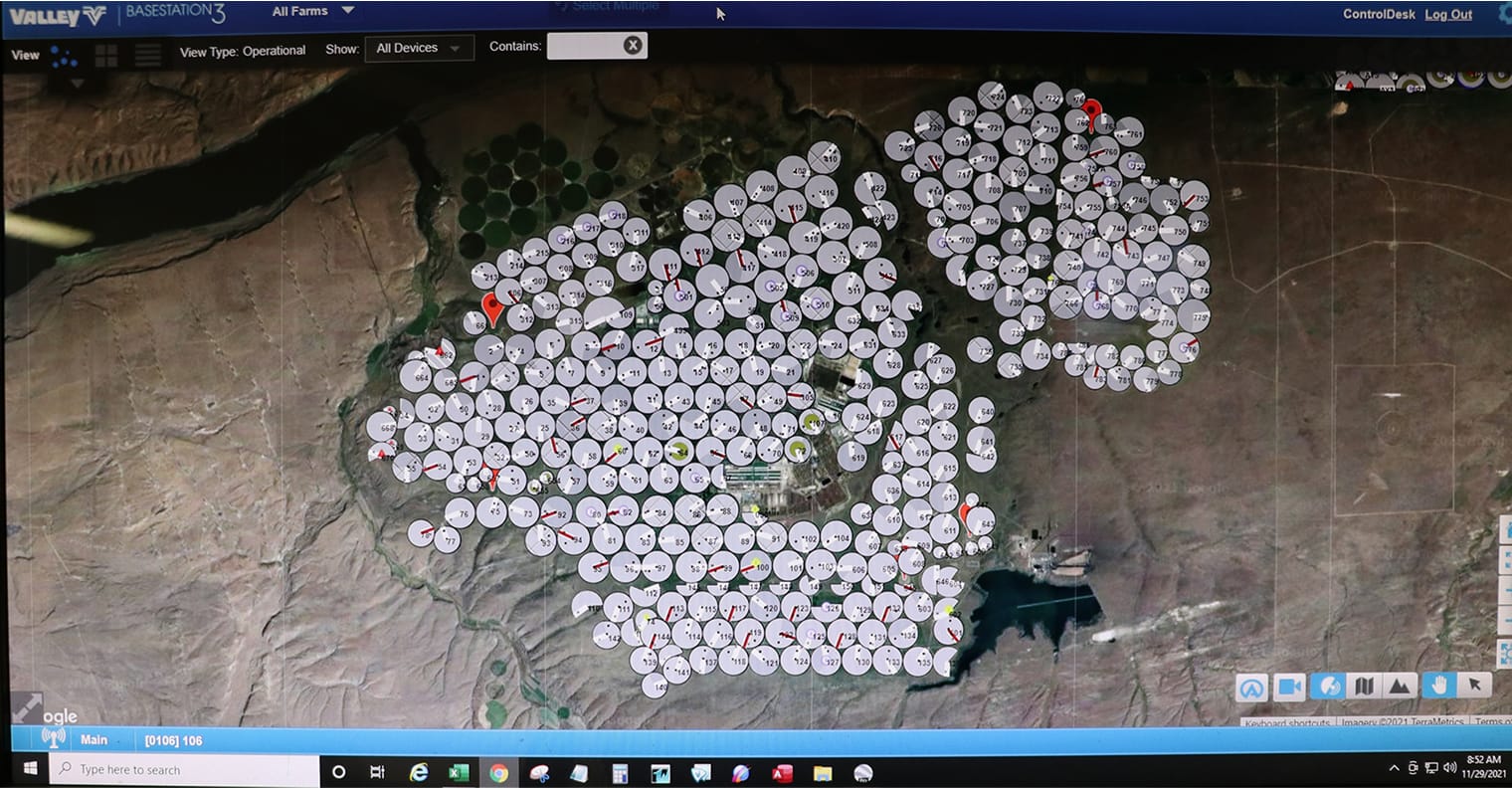Click the circled A auto-zoom icon
The width and height of the screenshot is (1512, 788).
click(x=1252, y=688)
